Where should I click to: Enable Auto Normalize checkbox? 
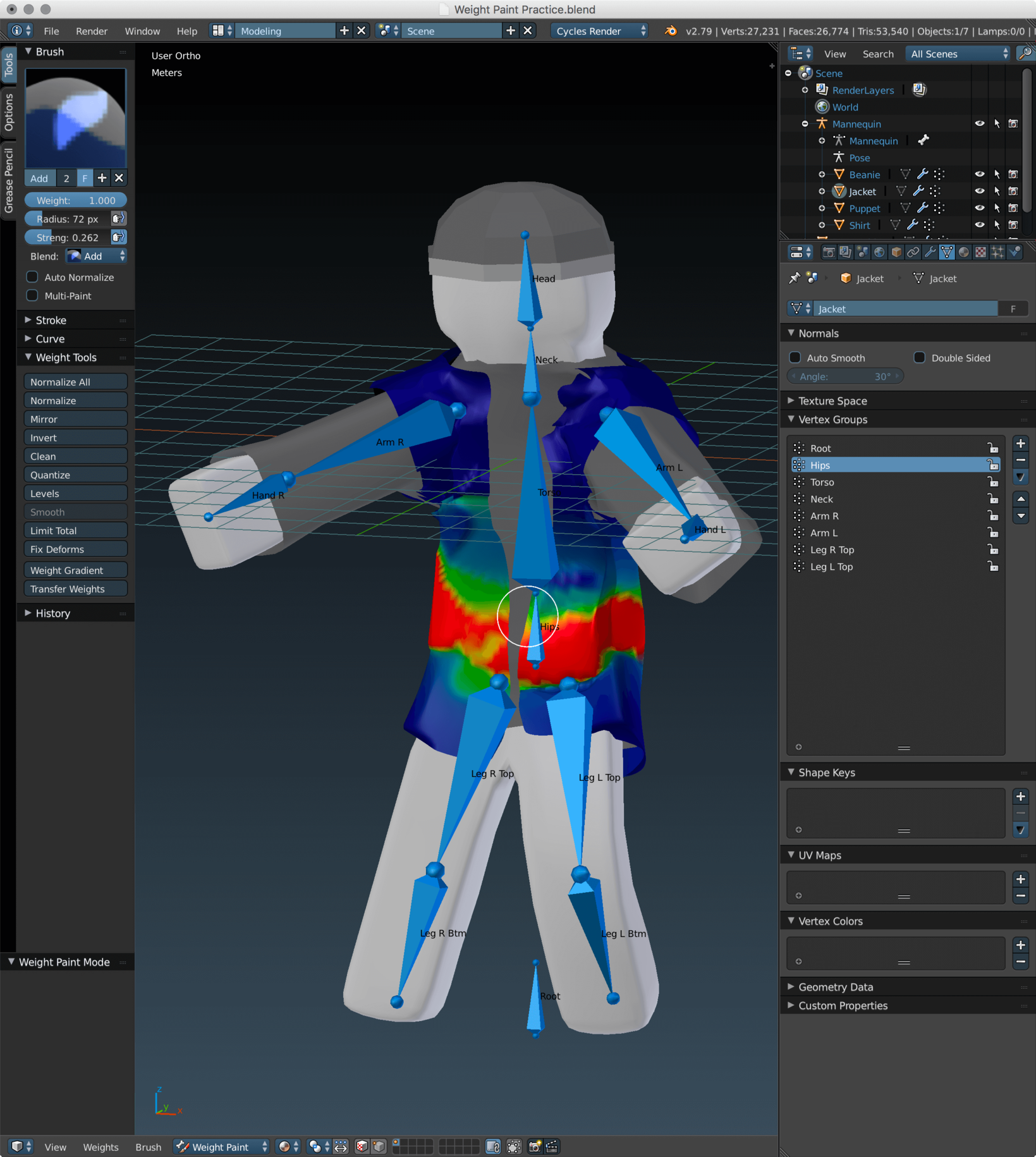point(32,277)
